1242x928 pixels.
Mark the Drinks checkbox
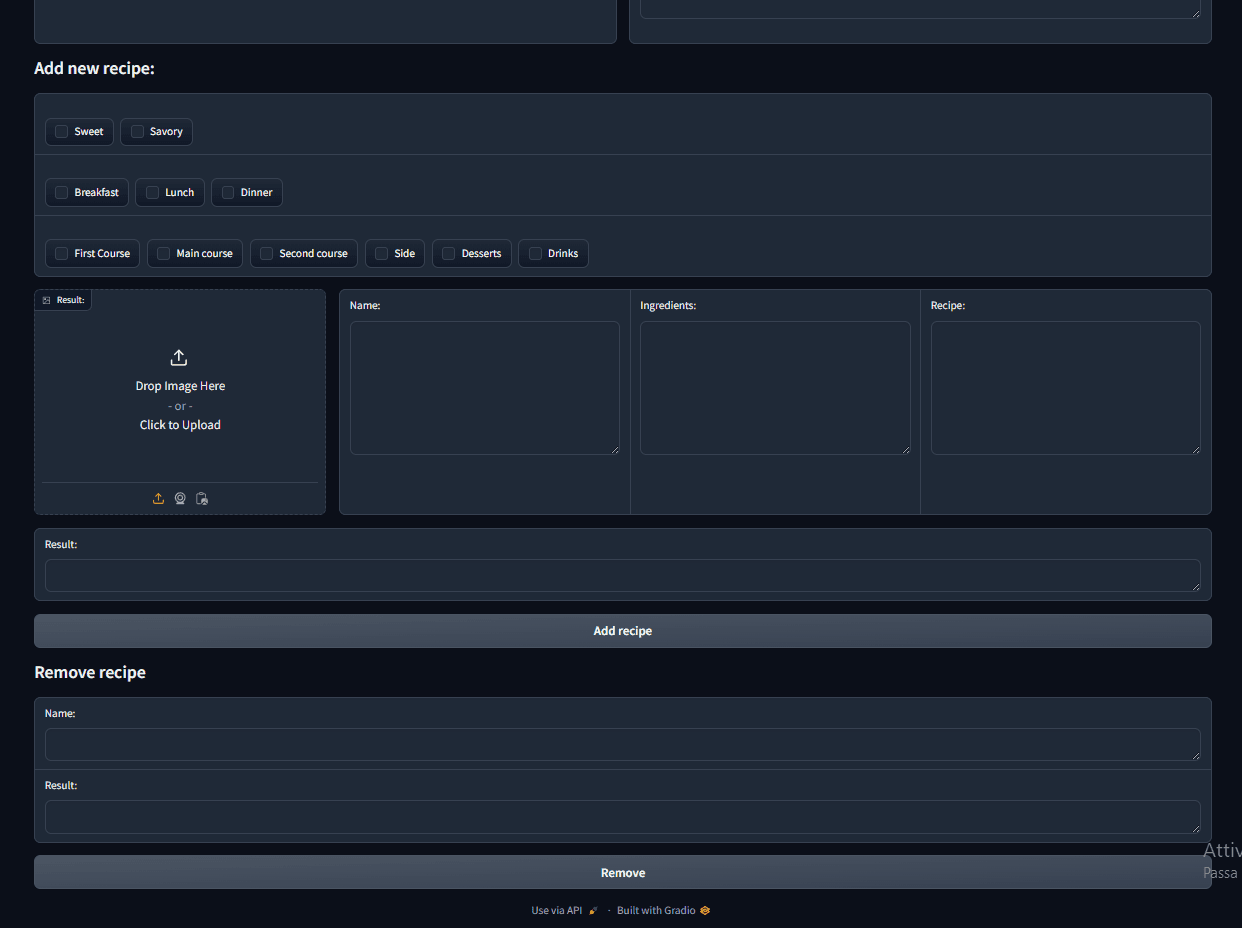click(x=536, y=254)
